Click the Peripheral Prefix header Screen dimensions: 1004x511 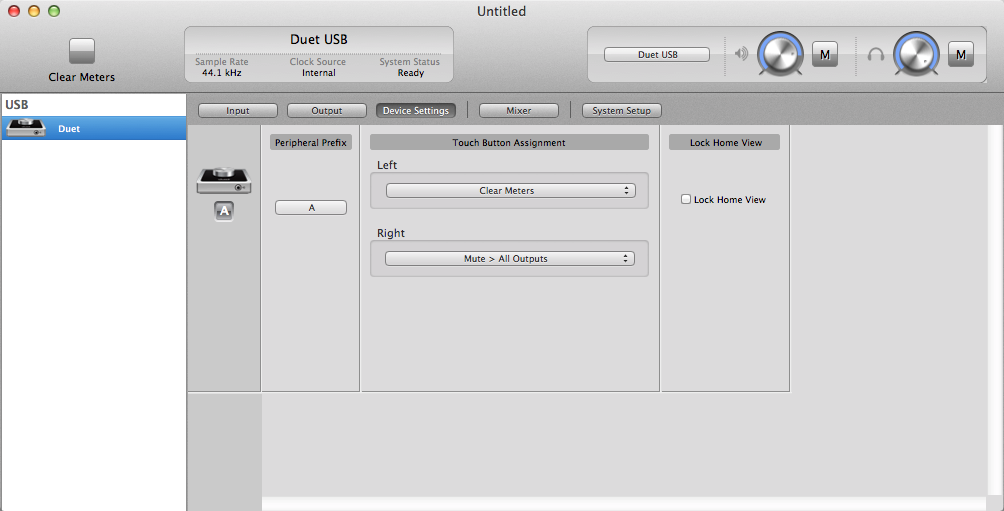(311, 142)
